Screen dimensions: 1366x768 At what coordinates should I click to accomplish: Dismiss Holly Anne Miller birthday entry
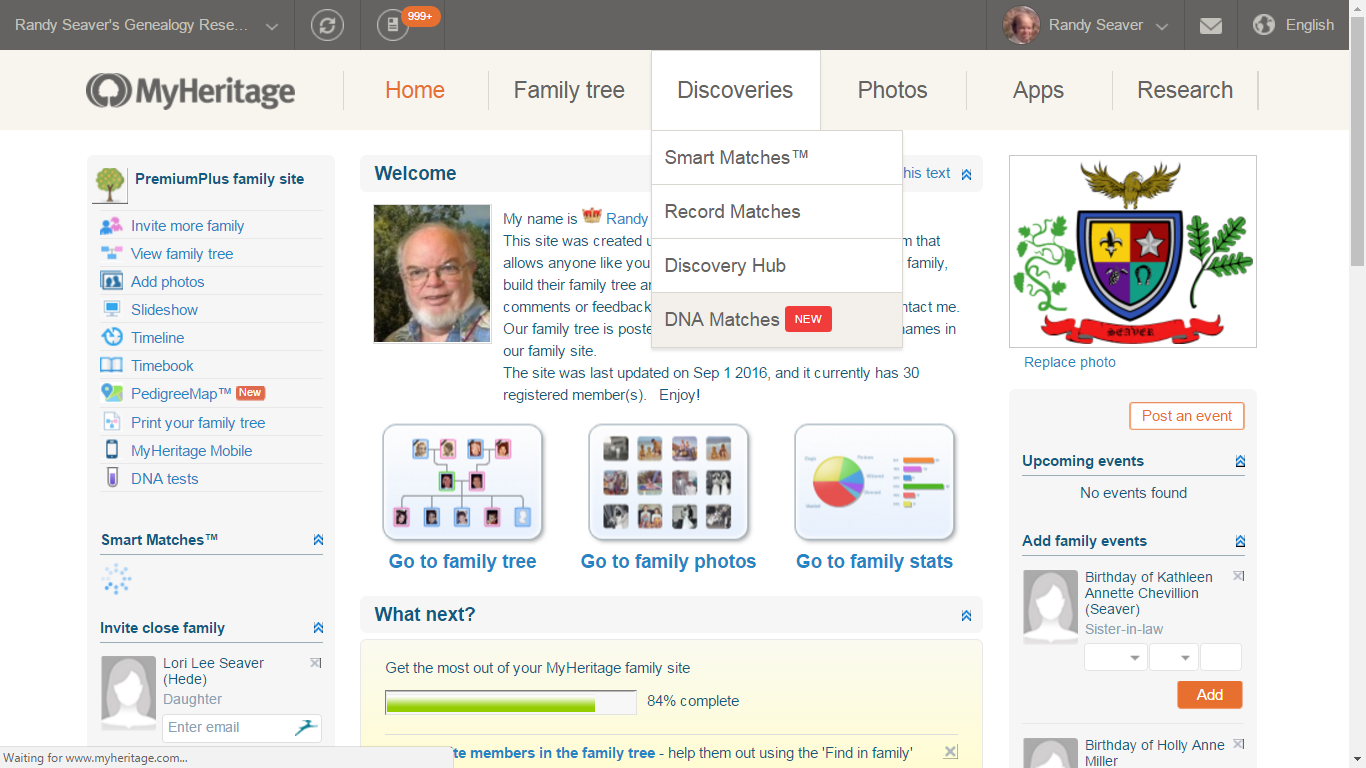[x=1238, y=744]
